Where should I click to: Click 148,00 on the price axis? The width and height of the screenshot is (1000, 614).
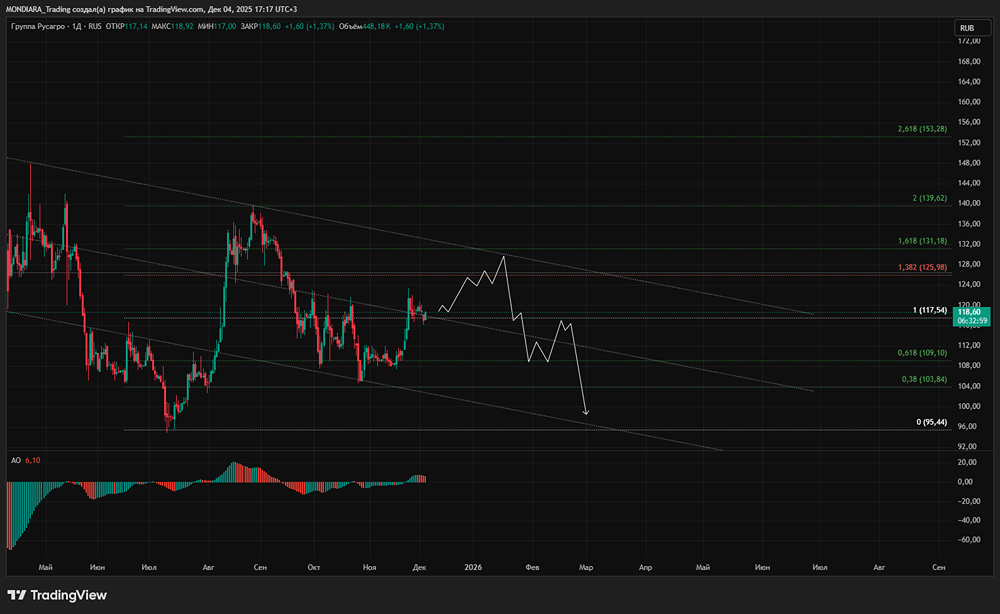click(969, 163)
